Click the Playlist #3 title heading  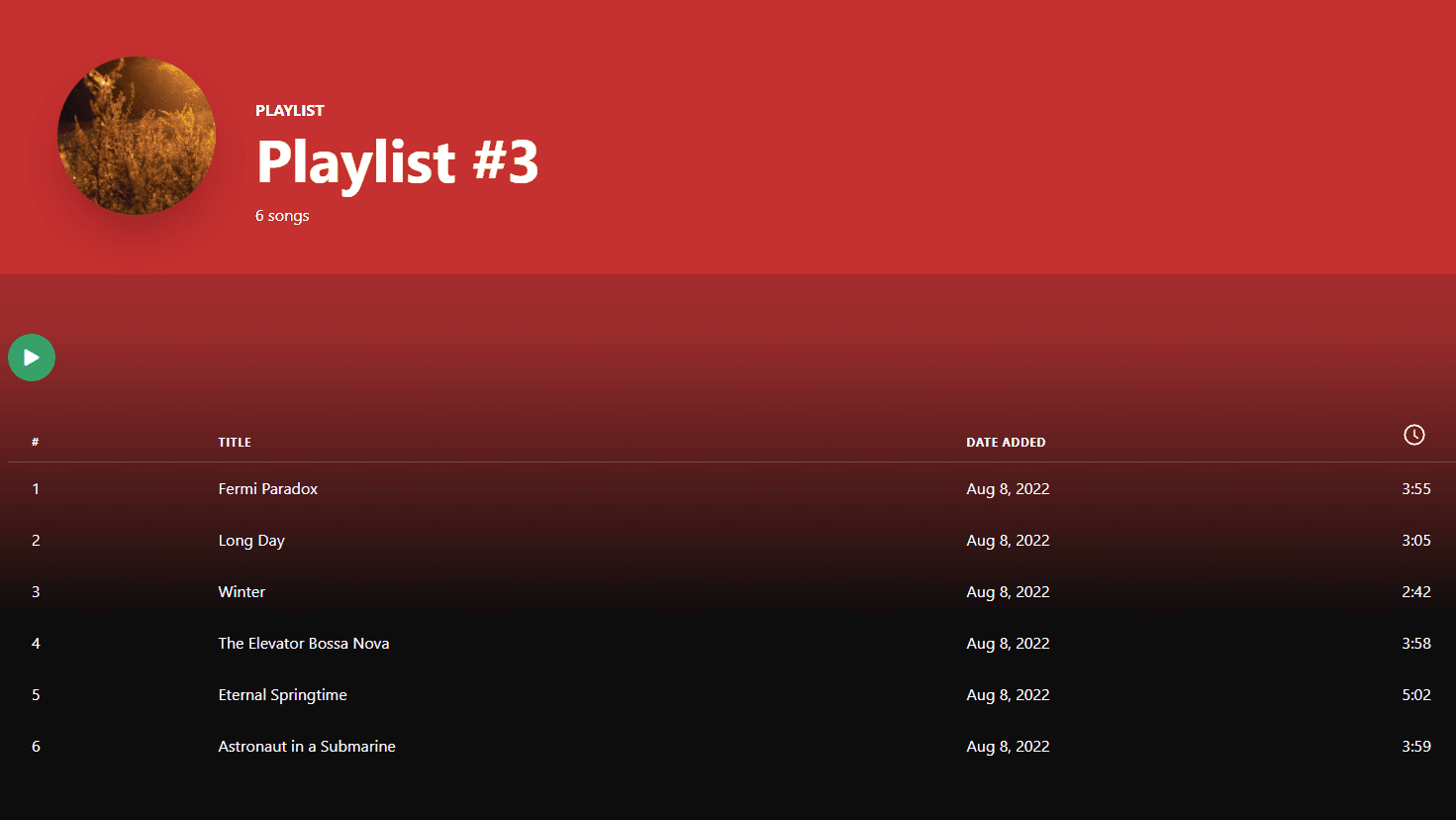click(397, 161)
